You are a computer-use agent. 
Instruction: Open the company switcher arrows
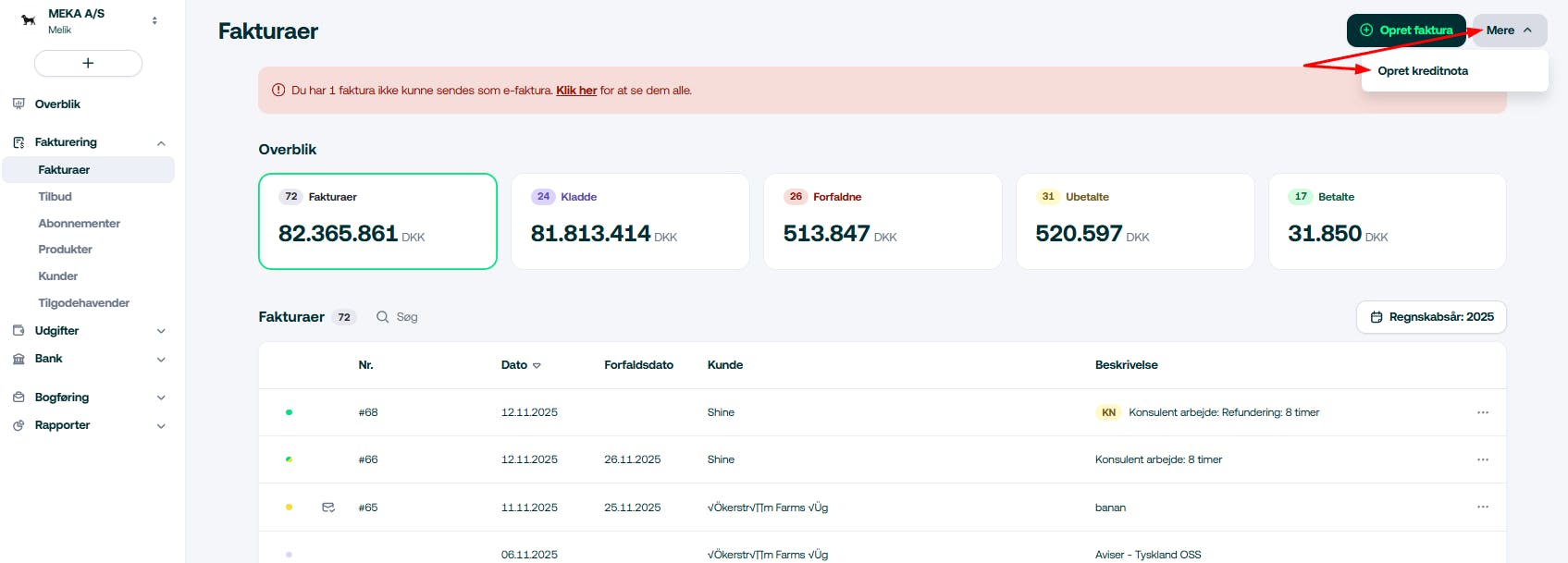(154, 20)
